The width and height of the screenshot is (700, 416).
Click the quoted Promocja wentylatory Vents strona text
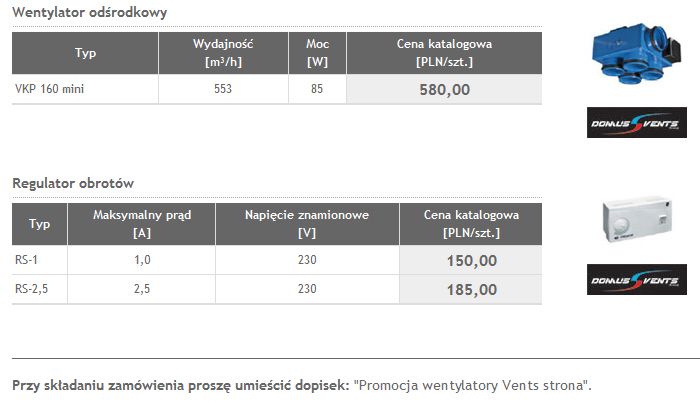(472, 385)
